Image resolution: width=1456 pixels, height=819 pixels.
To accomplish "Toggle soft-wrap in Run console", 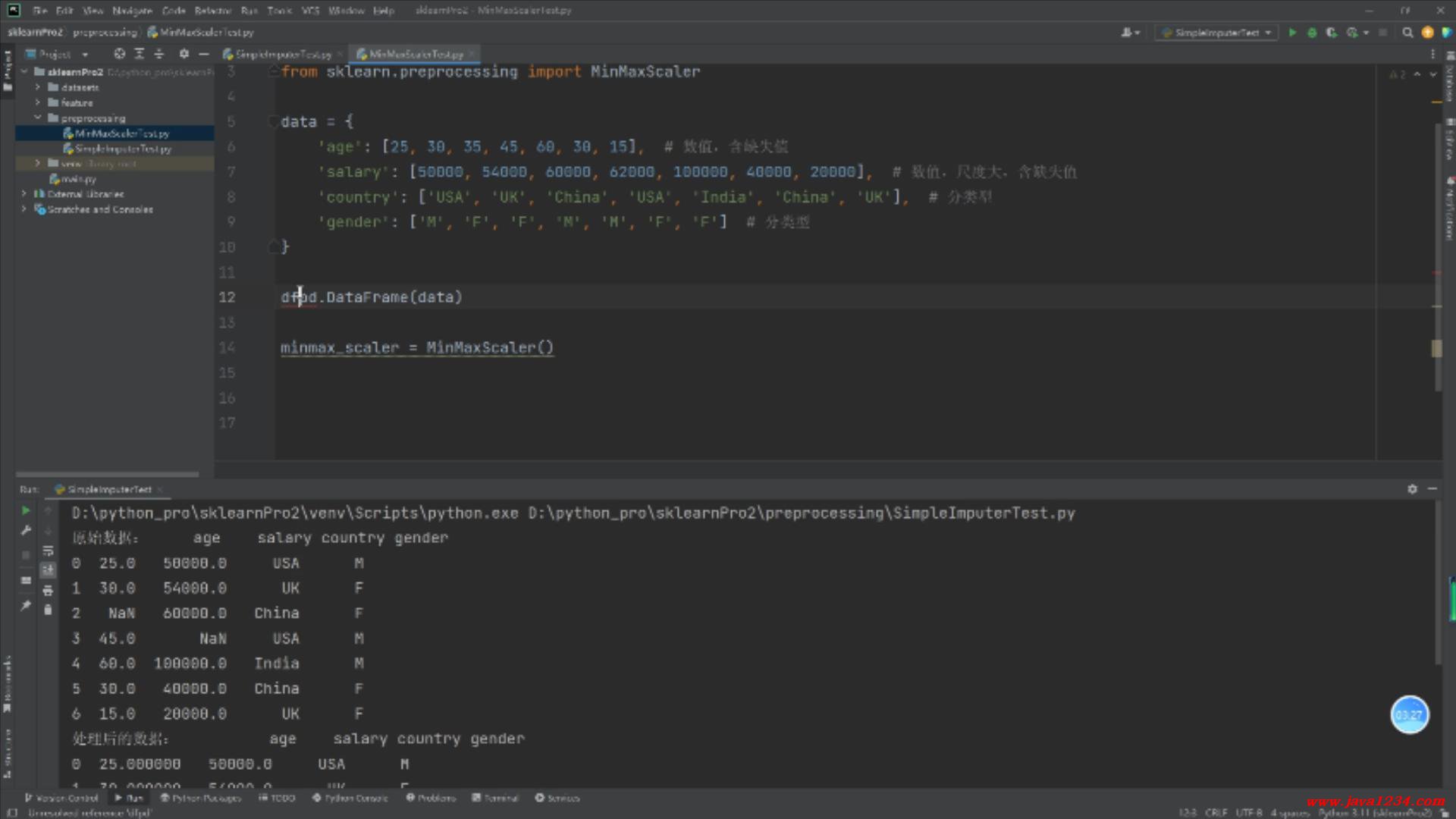I will [x=48, y=551].
